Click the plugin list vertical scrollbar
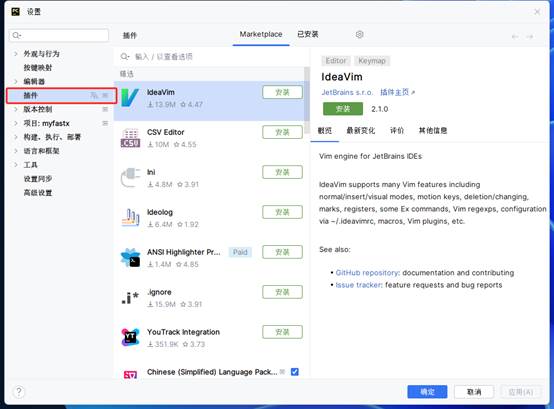The width and height of the screenshot is (554, 409). (307, 95)
